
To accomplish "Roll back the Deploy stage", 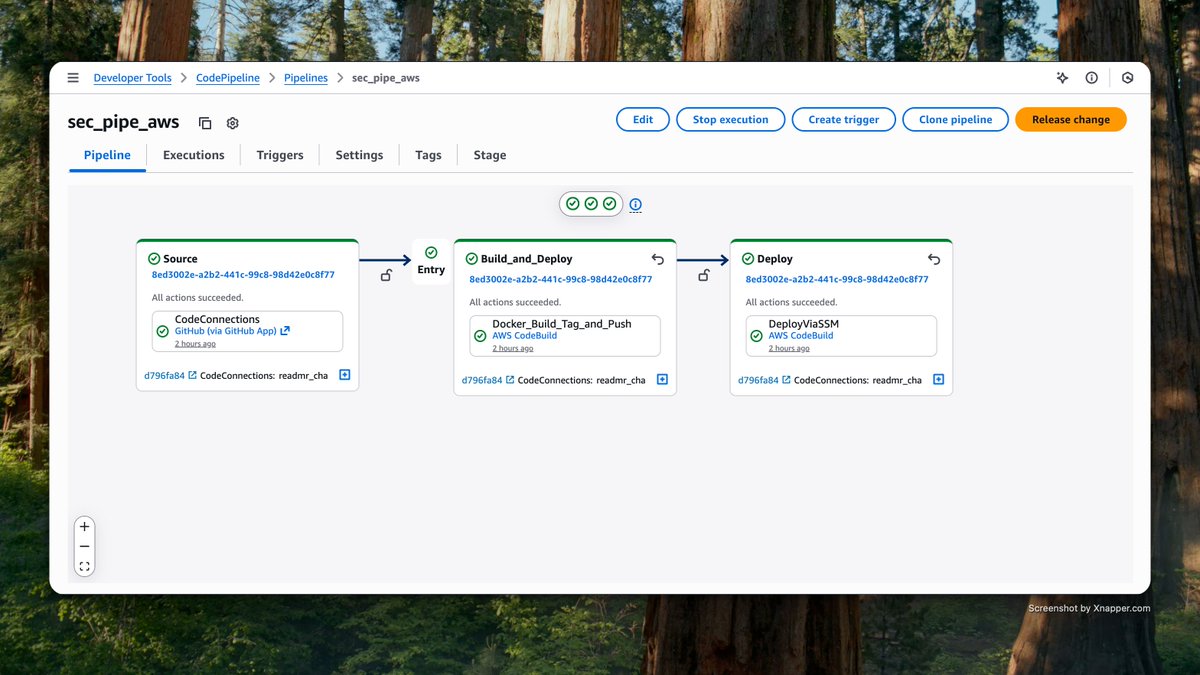I will (933, 259).
